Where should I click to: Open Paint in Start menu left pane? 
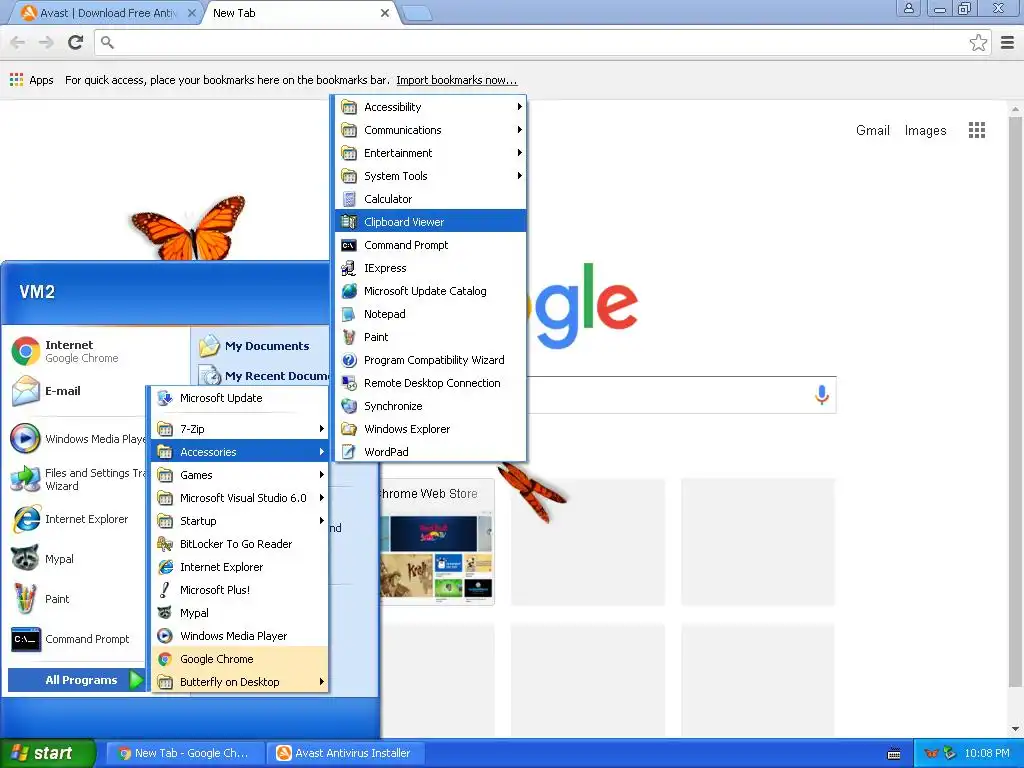tap(77, 599)
